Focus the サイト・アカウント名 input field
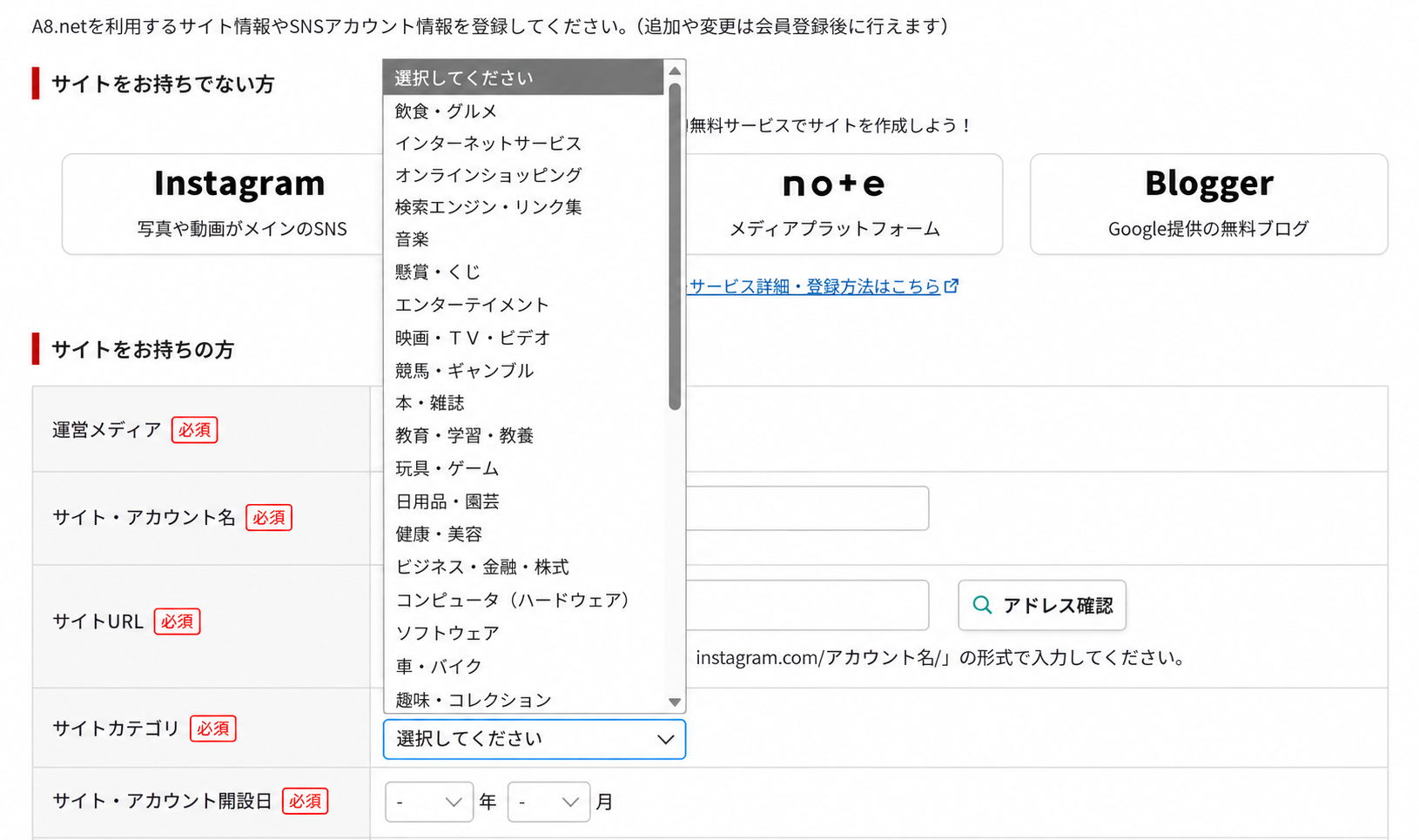 [807, 508]
